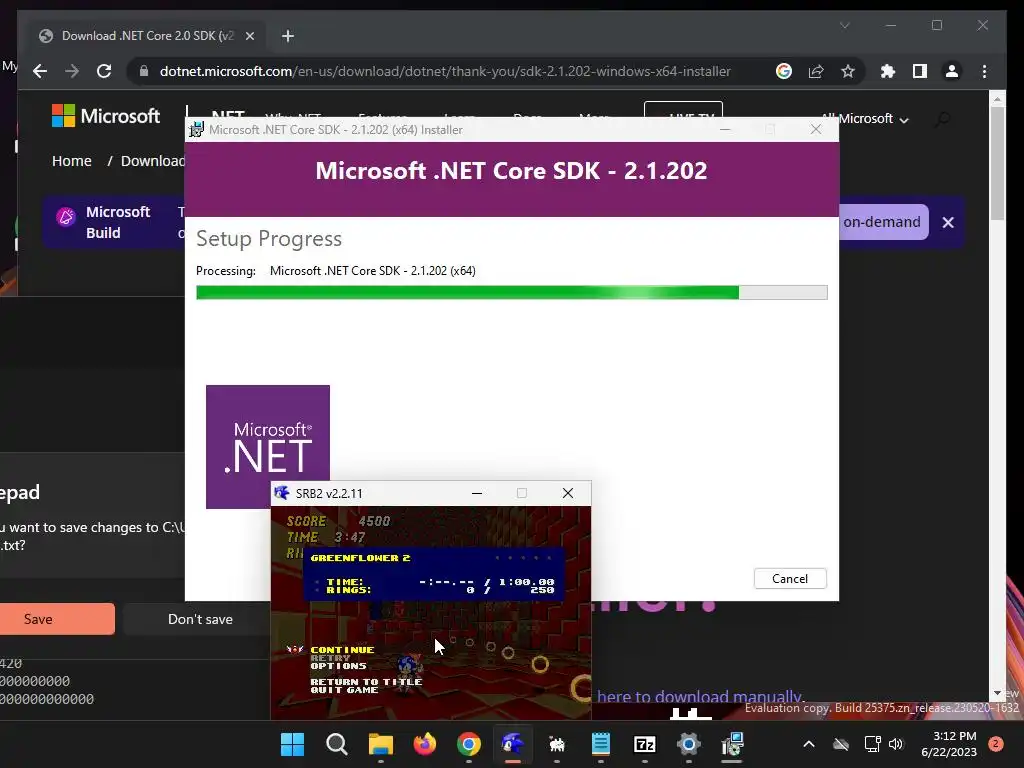Open the Windows Start menu
This screenshot has height=768, width=1024.
[x=292, y=744]
